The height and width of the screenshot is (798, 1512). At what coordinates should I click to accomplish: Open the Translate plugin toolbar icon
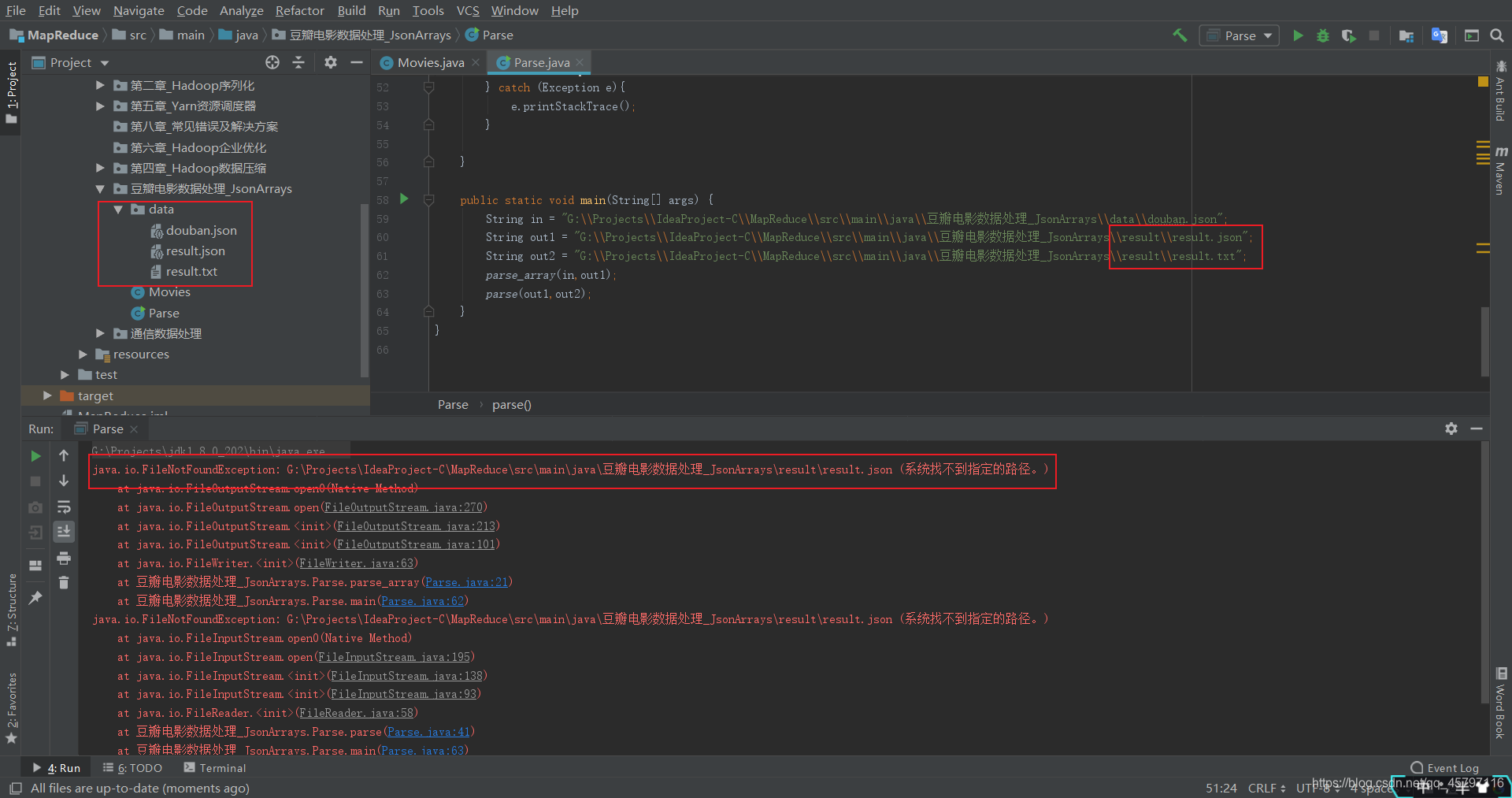click(x=1440, y=35)
